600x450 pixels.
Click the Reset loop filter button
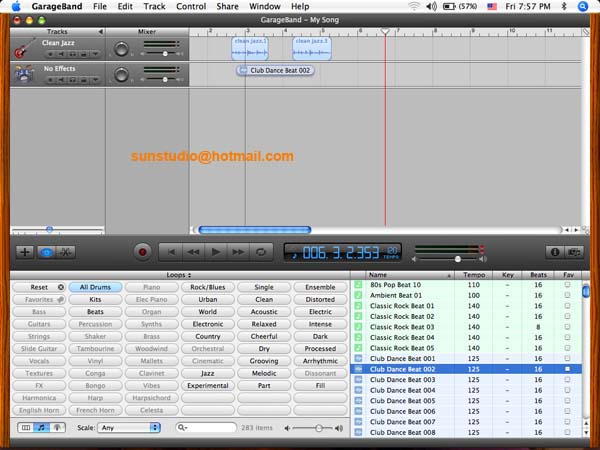[39, 287]
